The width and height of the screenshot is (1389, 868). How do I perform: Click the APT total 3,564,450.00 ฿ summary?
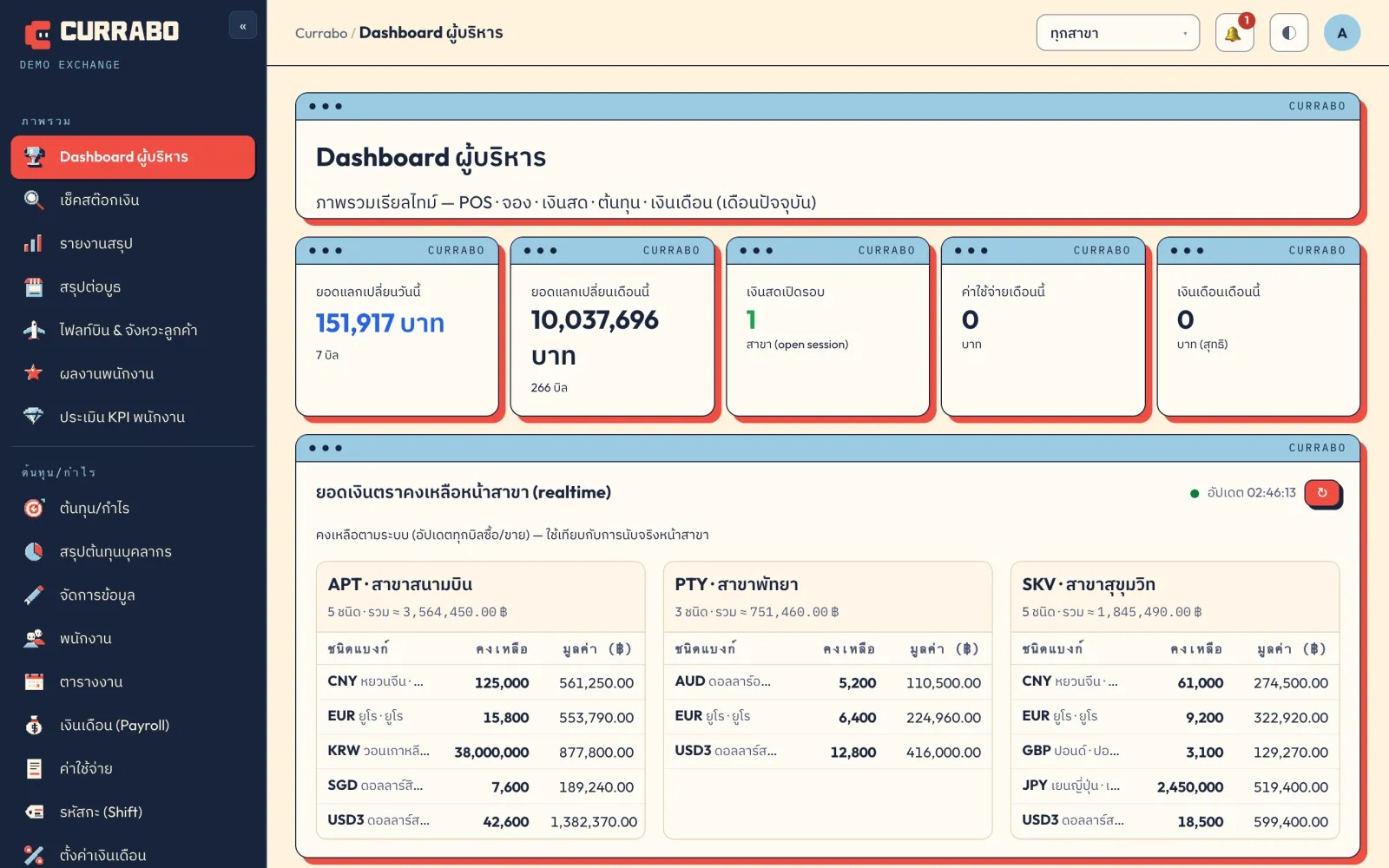[418, 612]
